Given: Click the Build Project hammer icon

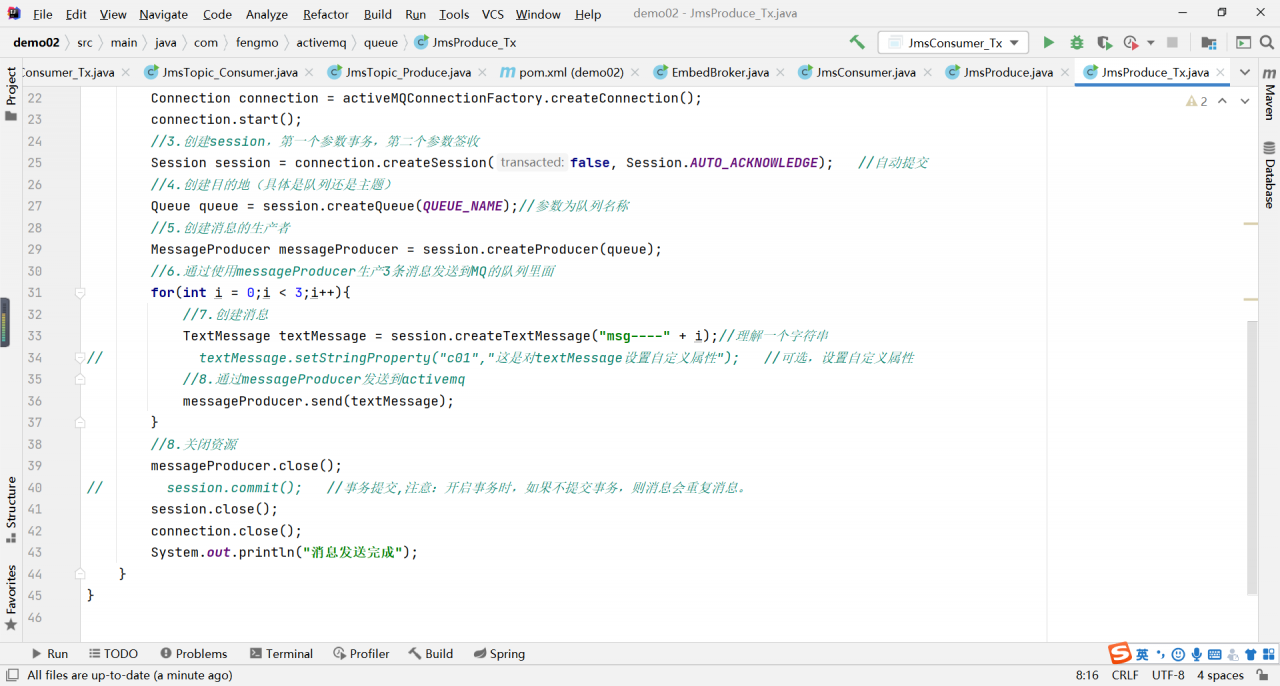Looking at the screenshot, I should 857,43.
